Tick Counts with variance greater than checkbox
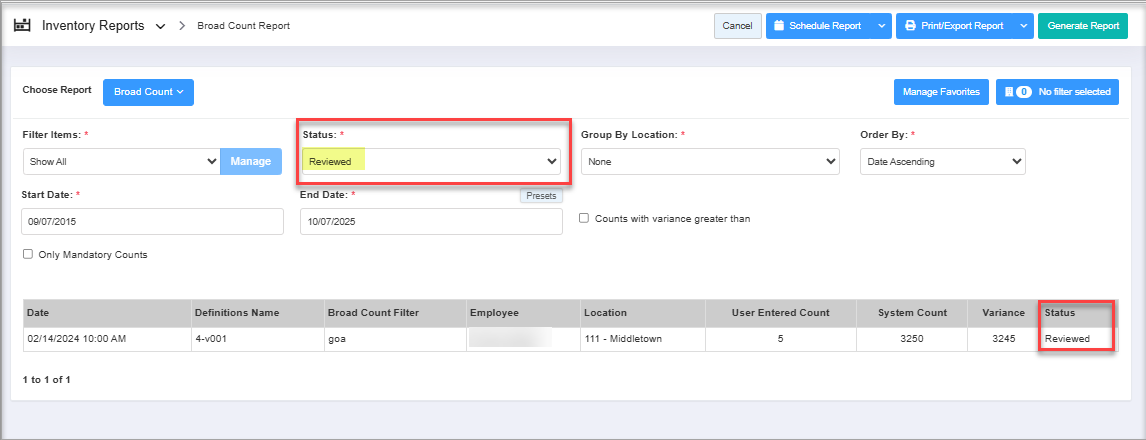 [x=584, y=218]
